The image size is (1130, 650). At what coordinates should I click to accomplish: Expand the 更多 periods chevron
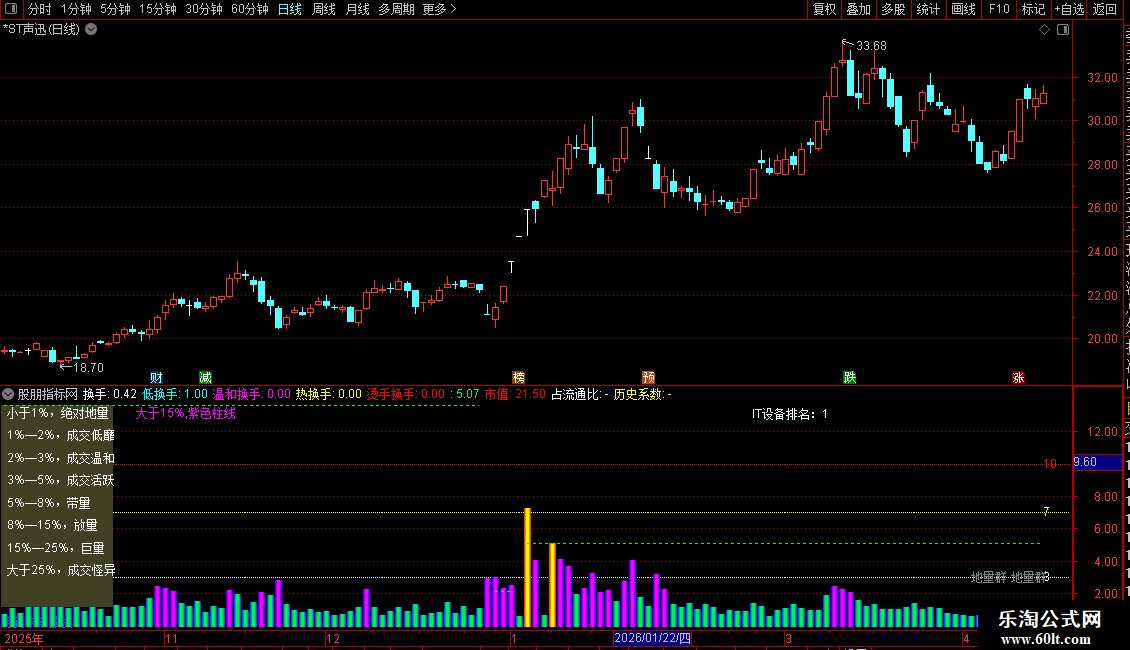[x=453, y=9]
